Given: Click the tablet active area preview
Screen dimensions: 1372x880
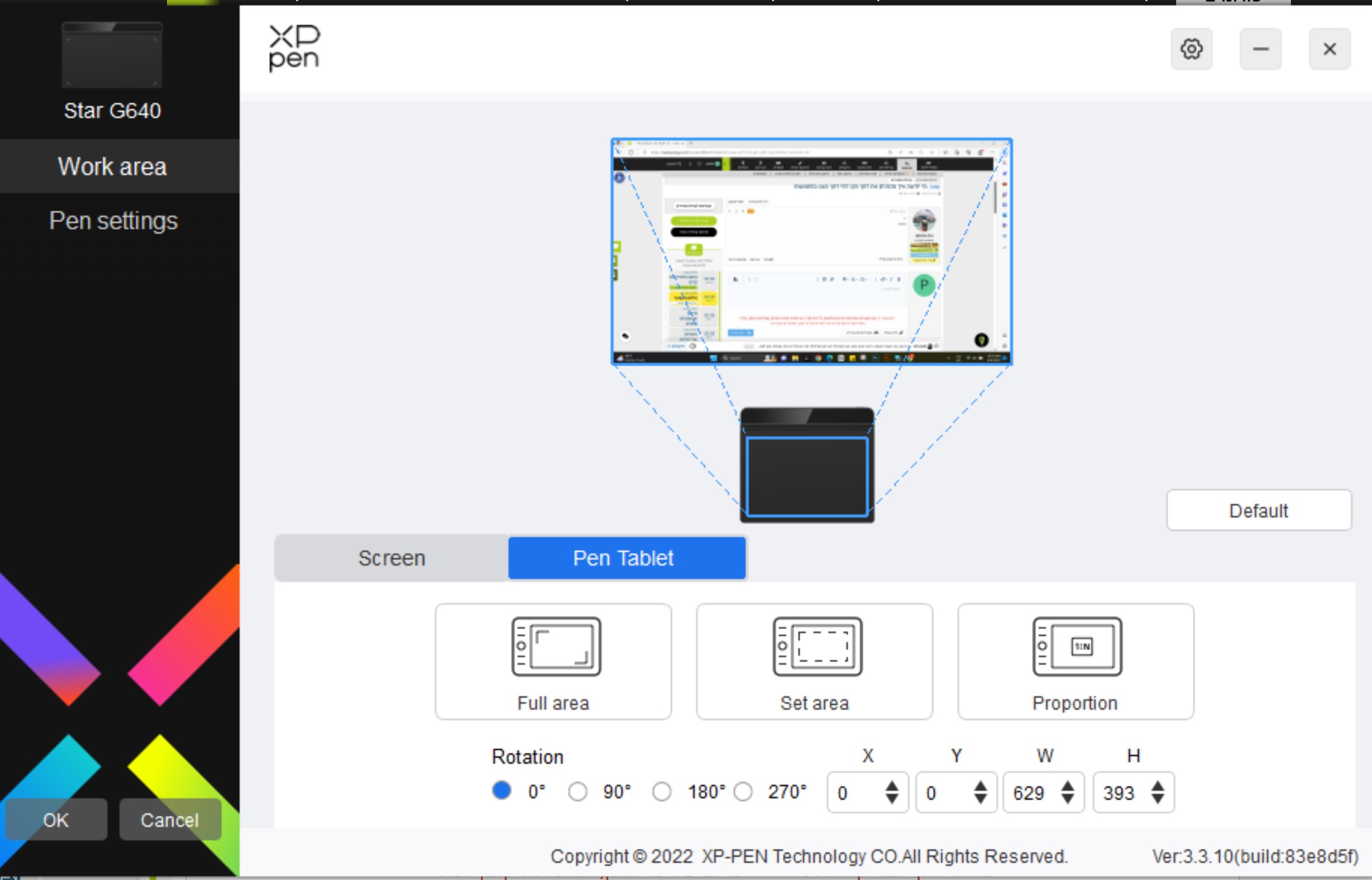Looking at the screenshot, I should pyautogui.click(x=807, y=476).
